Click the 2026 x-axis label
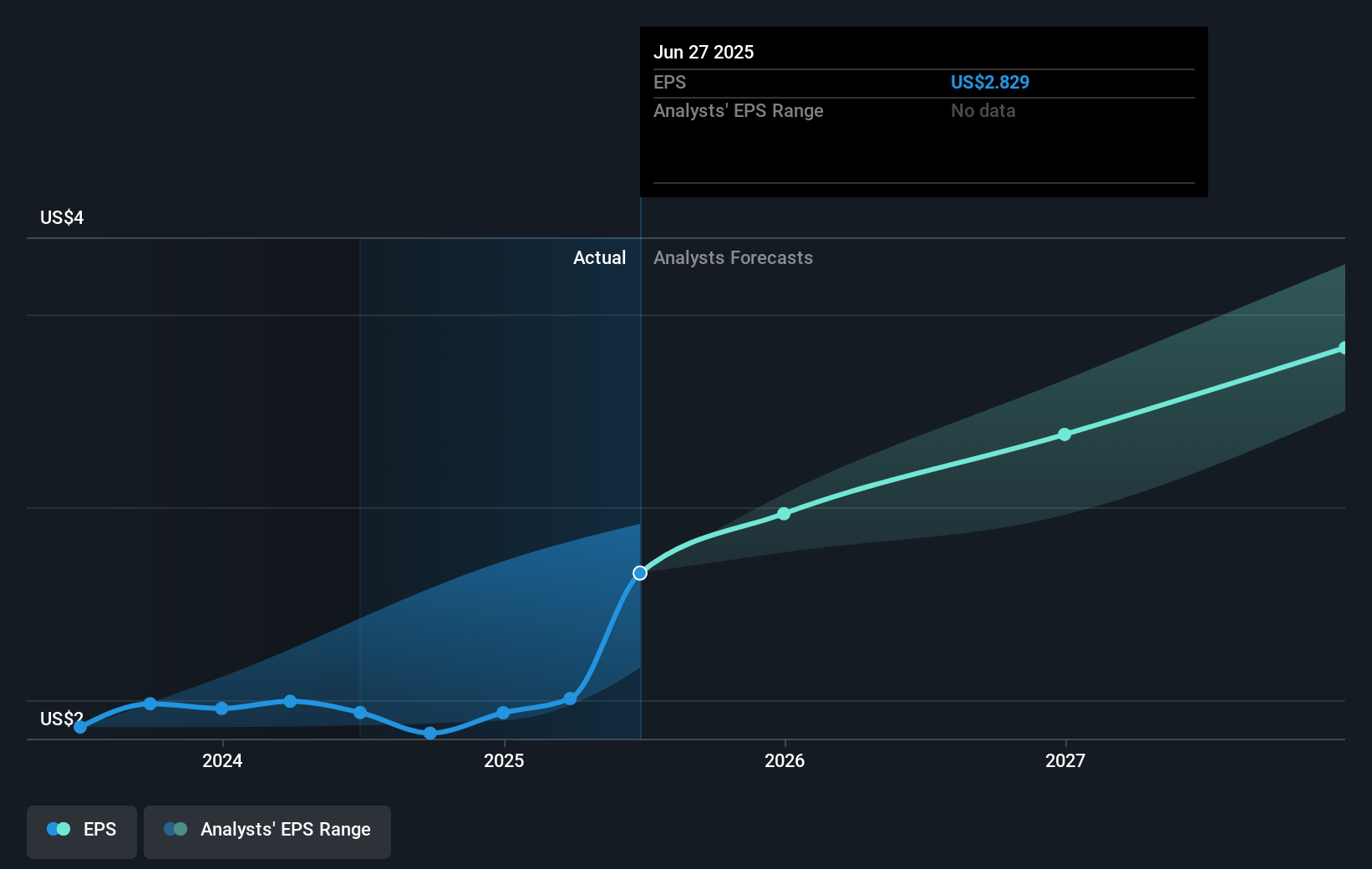Viewport: 1372px width, 869px height. (785, 760)
